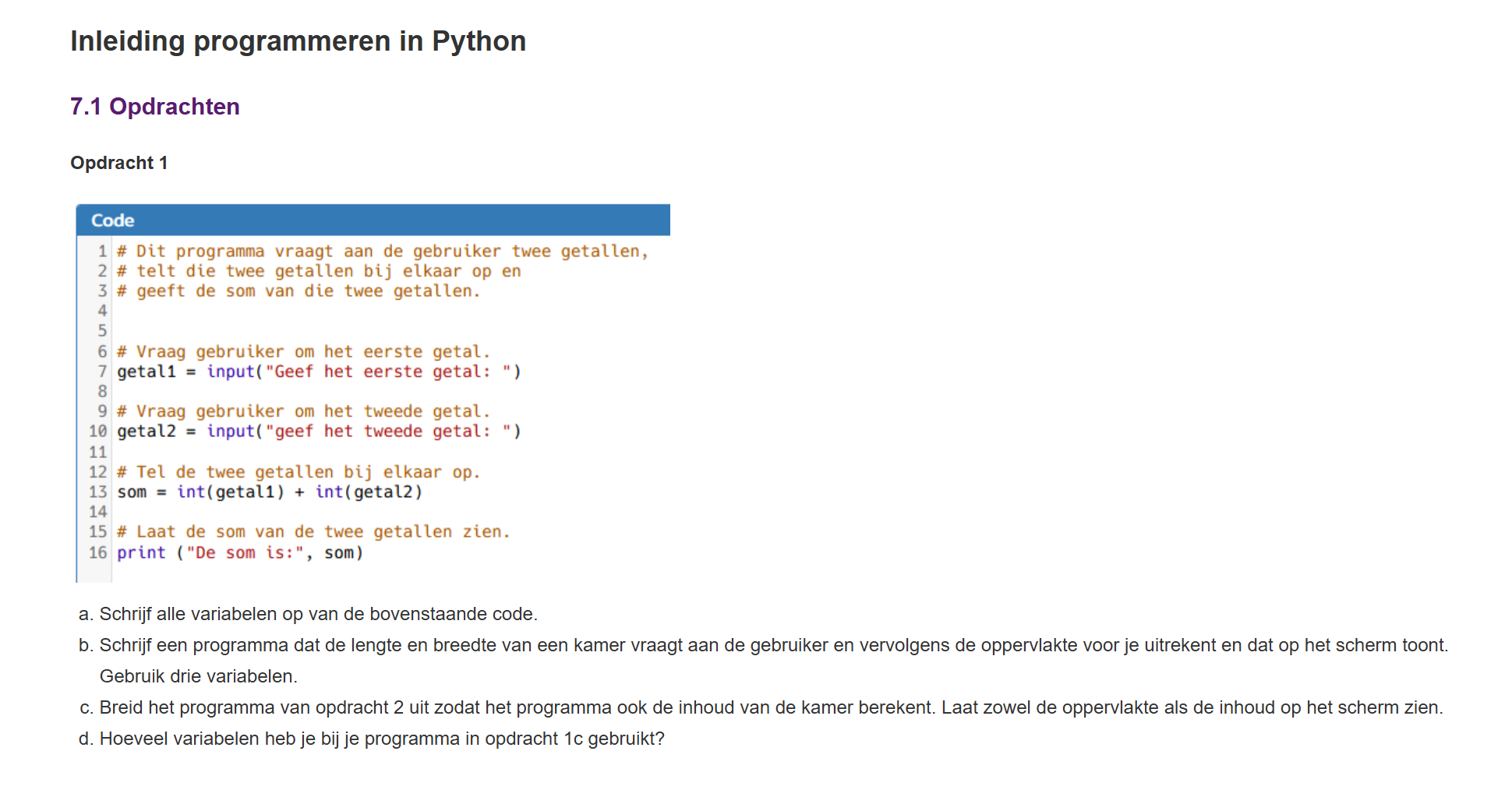Click the '7.1 Opdrachten' section heading
Image resolution: width=1512 pixels, height=797 pixels.
click(154, 107)
